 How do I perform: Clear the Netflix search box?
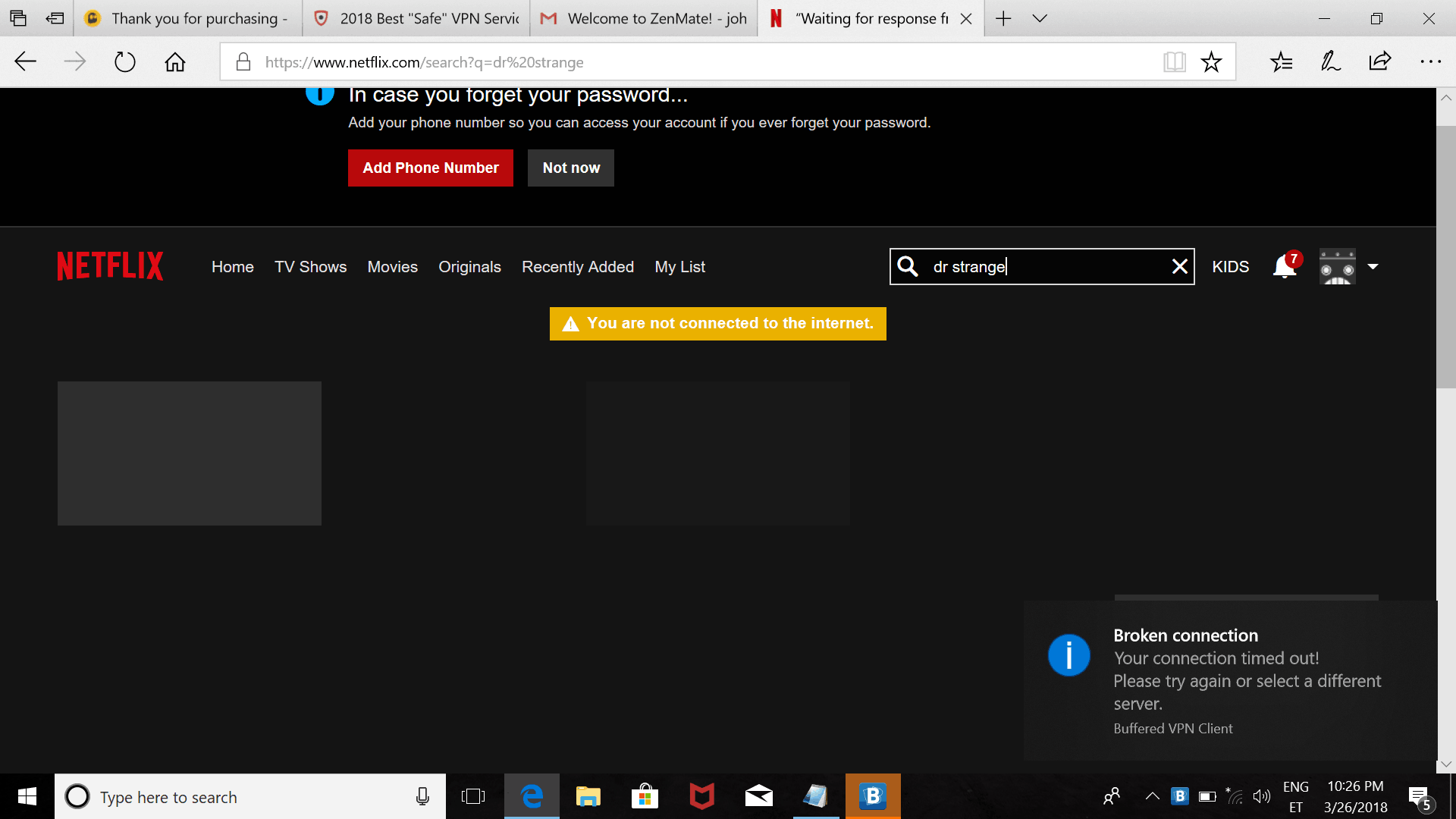(x=1180, y=266)
